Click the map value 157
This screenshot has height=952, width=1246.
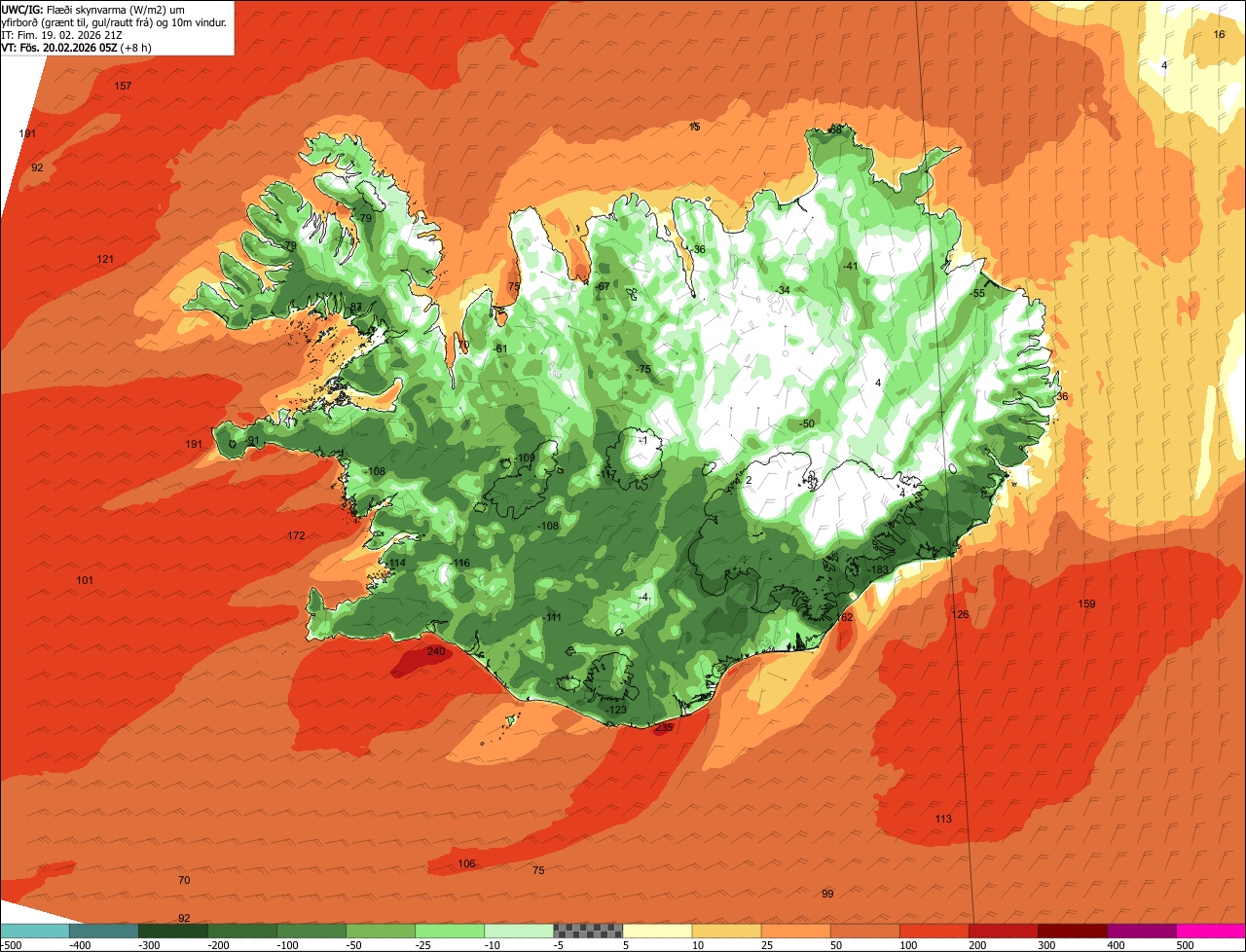123,87
